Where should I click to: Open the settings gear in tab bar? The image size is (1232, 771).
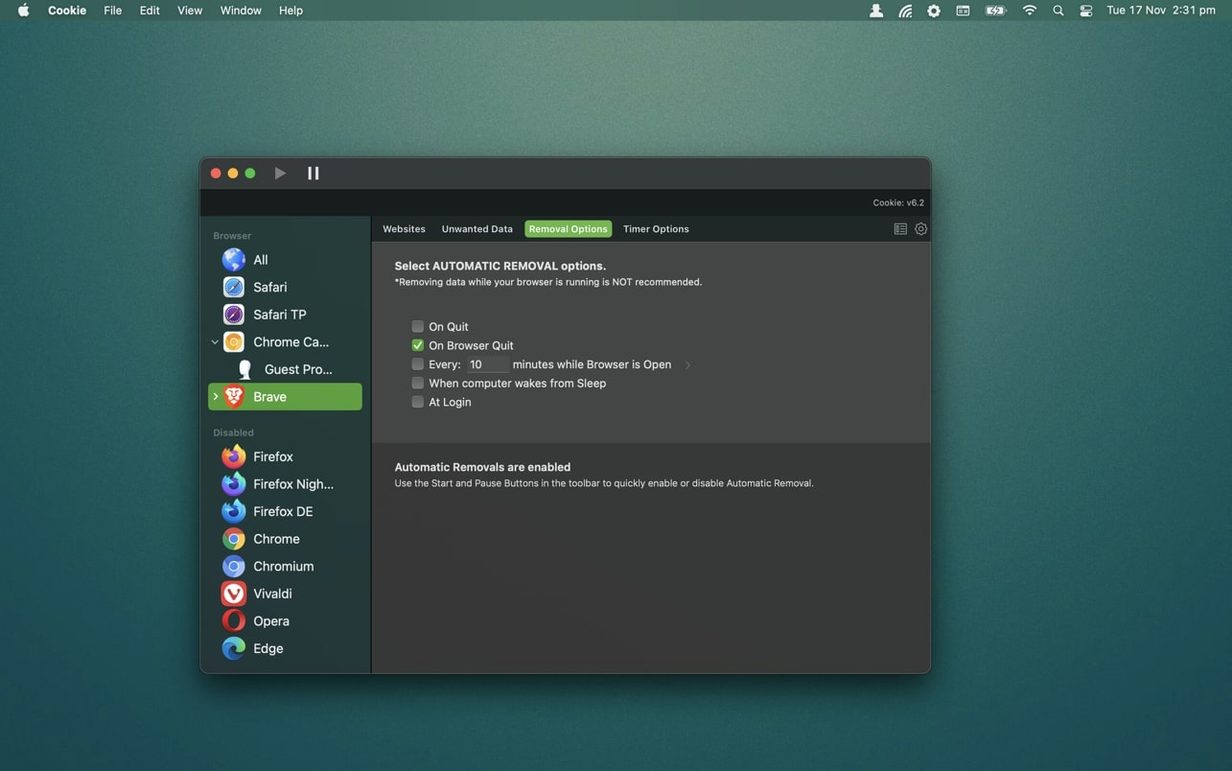pos(921,229)
